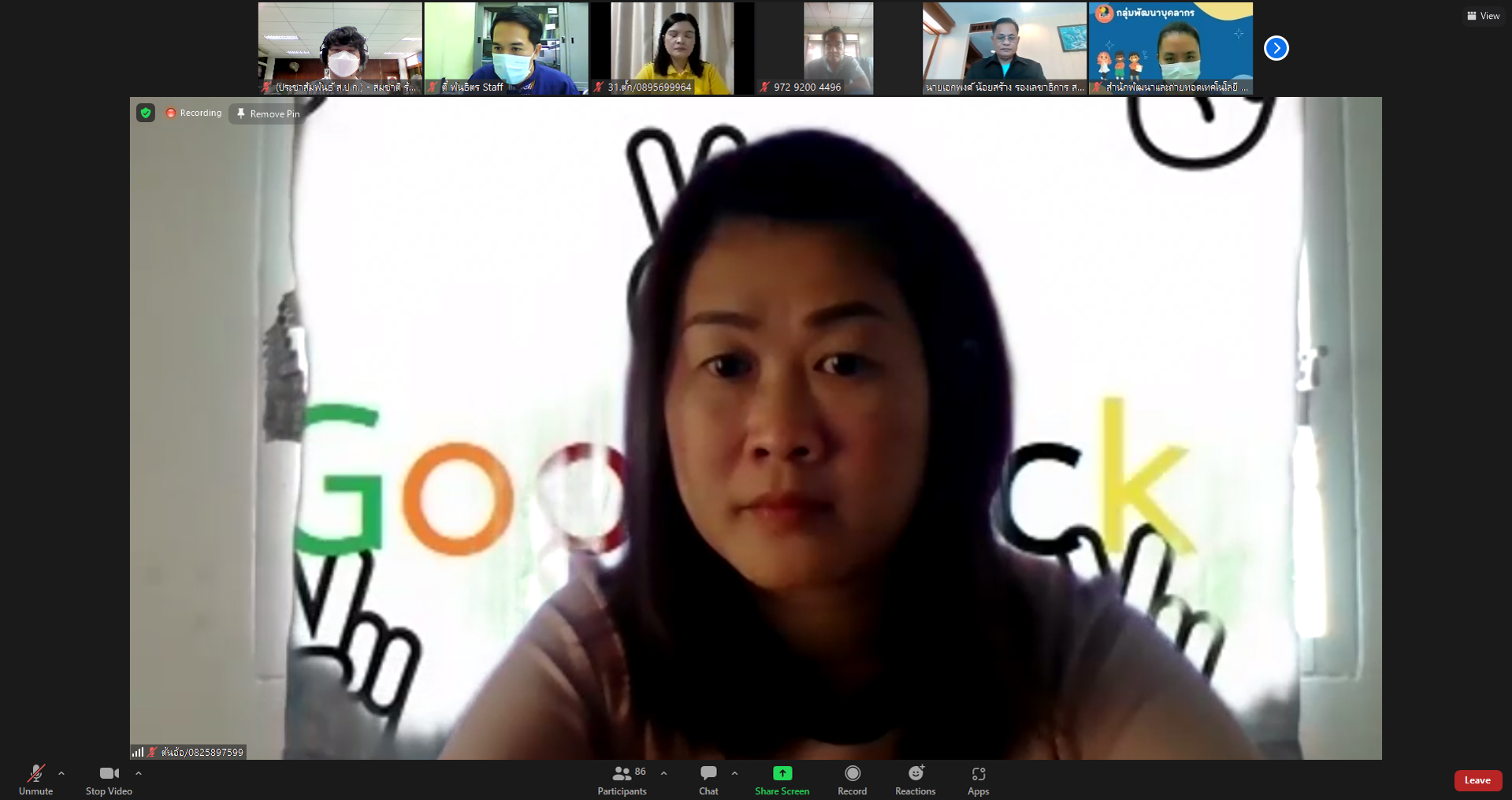Click the participant count 86
The width and height of the screenshot is (1512, 800).
(x=640, y=772)
